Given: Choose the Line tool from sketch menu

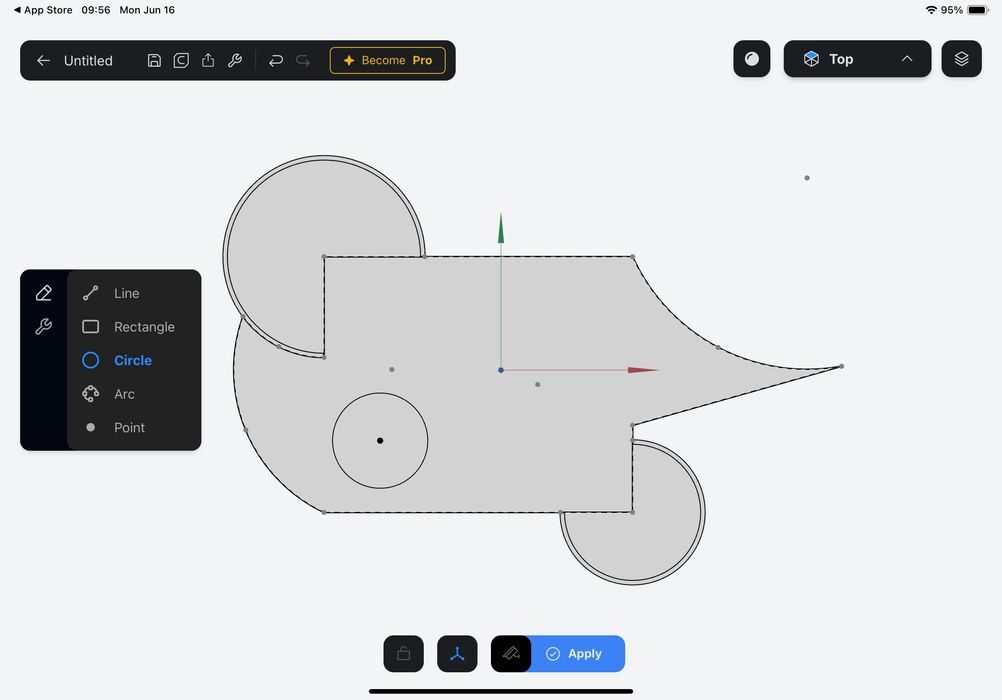Looking at the screenshot, I should [126, 293].
